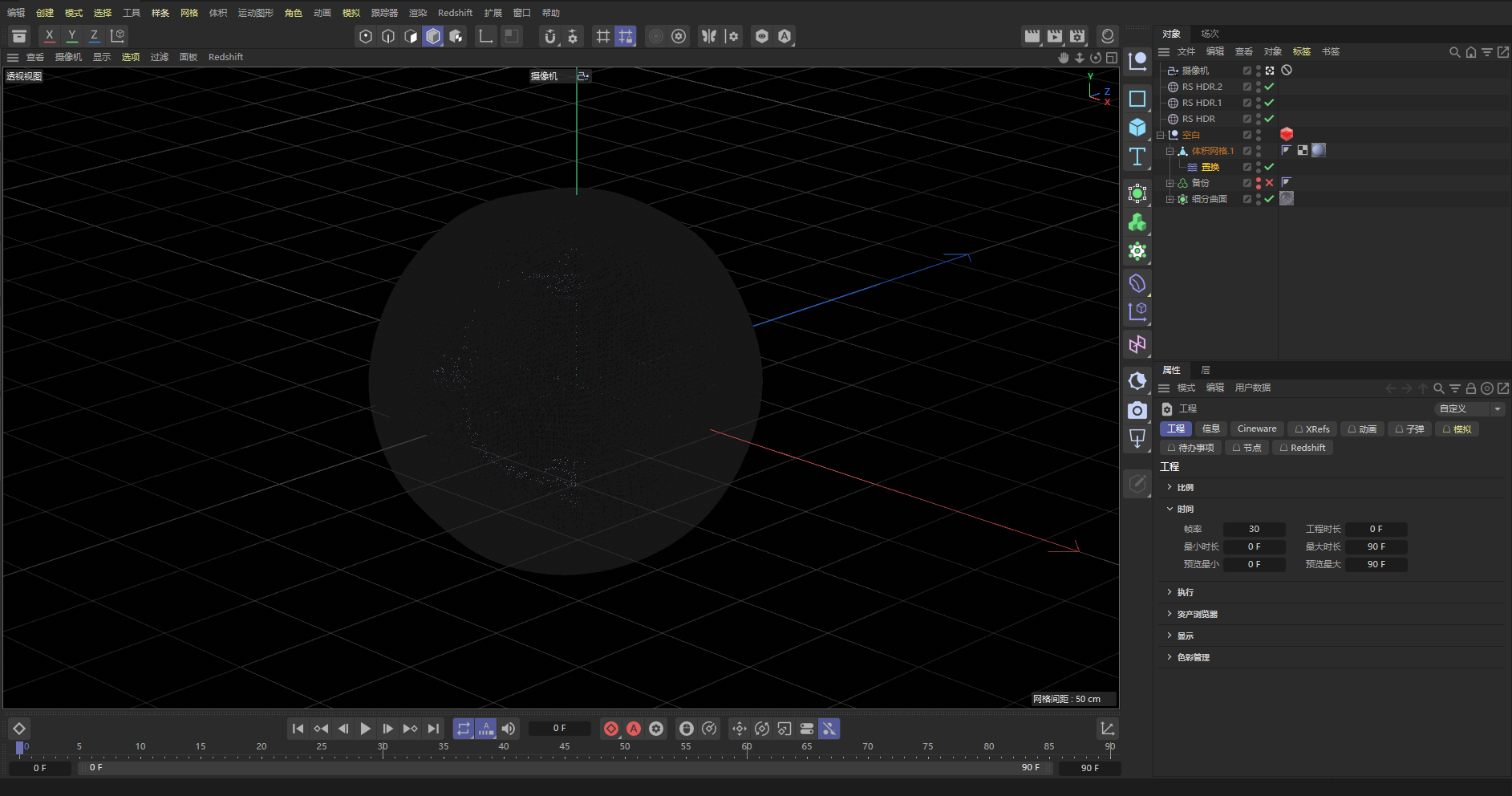Screen dimensions: 1512x796
Task: Open the Redshift main menu
Action: [455, 13]
